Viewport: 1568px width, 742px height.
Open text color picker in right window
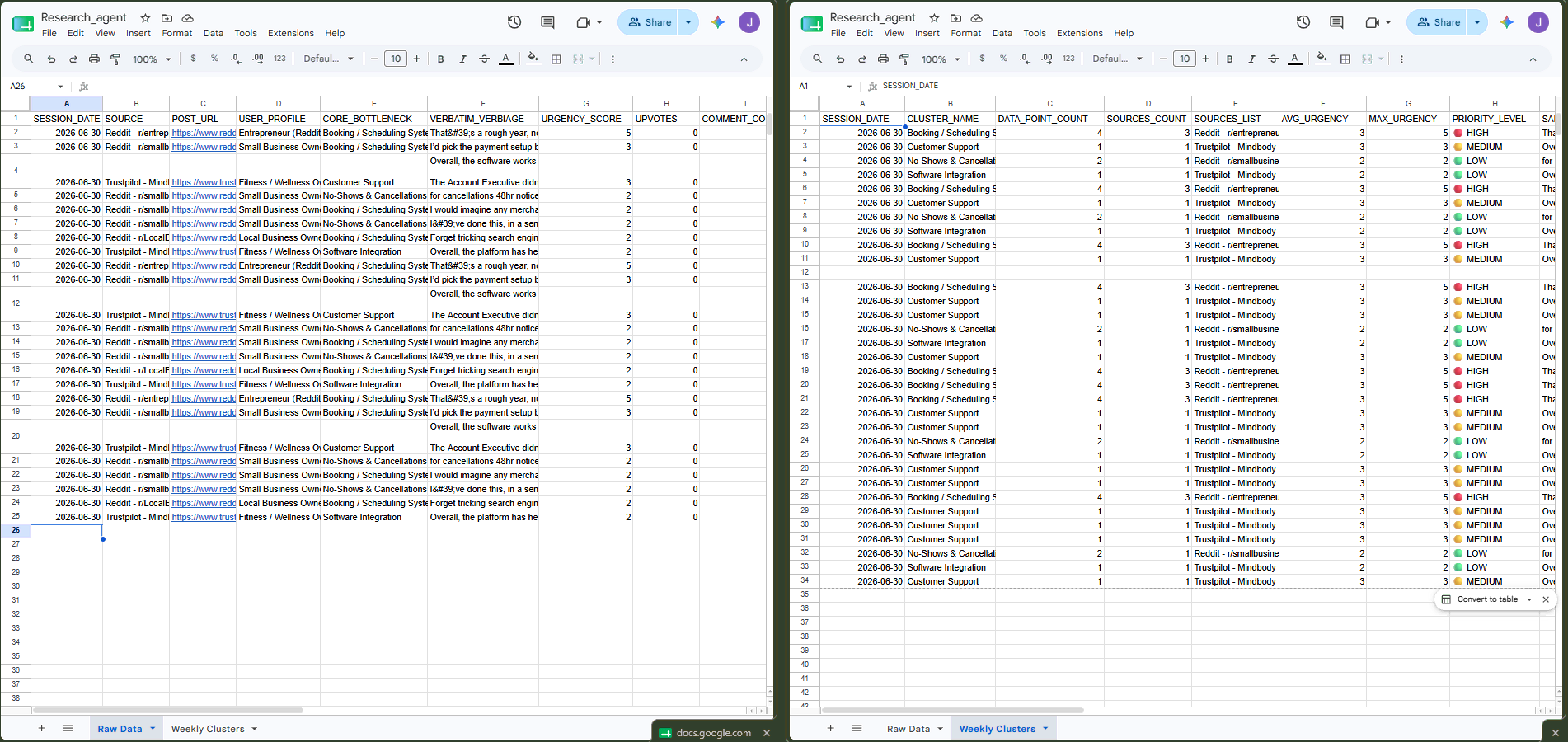tap(1295, 59)
